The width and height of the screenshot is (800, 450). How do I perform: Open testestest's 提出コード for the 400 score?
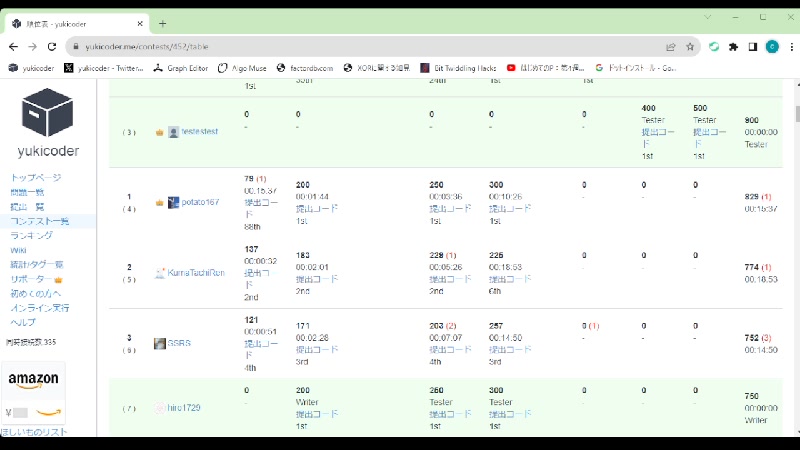point(658,138)
